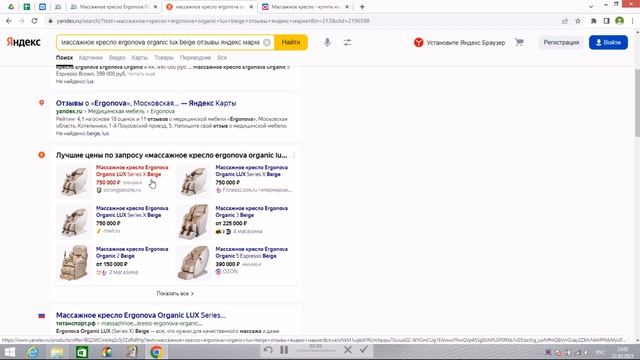Switch to the Видео search tab

(117, 58)
